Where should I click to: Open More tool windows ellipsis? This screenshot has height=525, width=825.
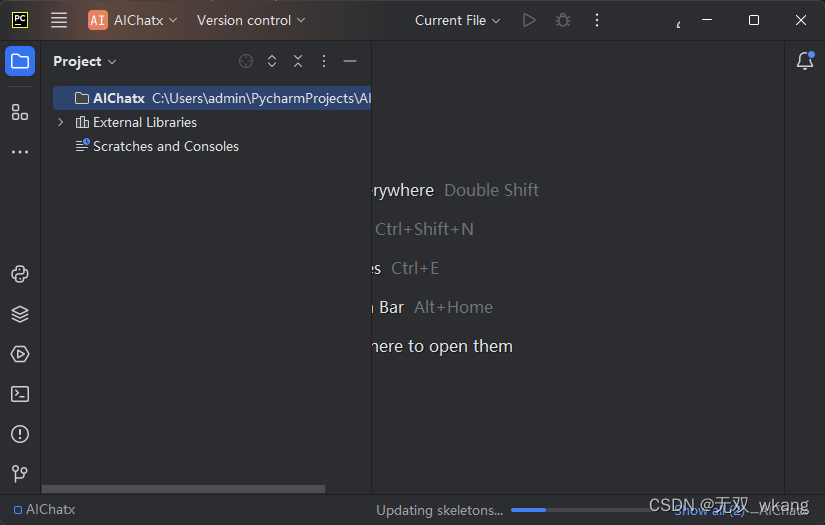coord(20,152)
